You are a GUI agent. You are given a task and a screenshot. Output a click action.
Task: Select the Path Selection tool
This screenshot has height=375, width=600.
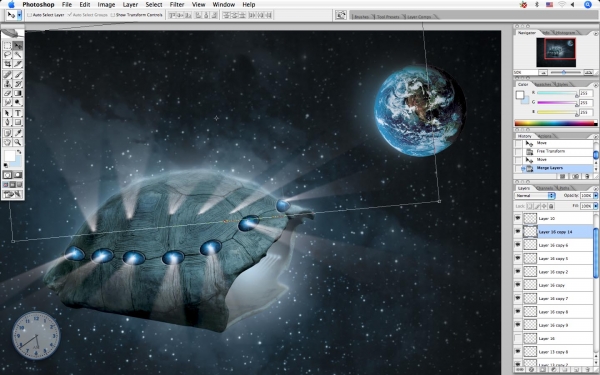coord(7,113)
